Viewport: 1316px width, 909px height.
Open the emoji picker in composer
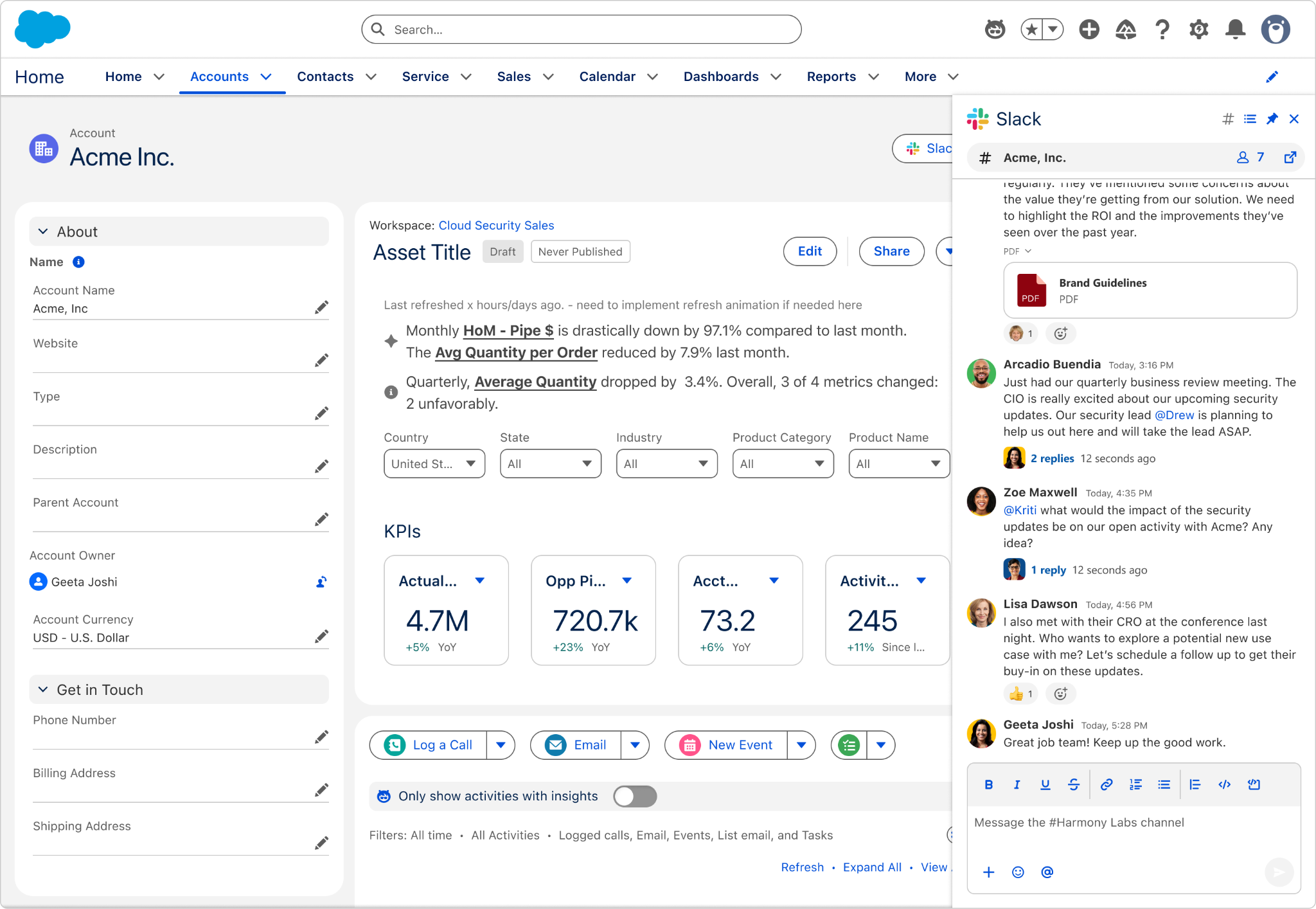1018,872
